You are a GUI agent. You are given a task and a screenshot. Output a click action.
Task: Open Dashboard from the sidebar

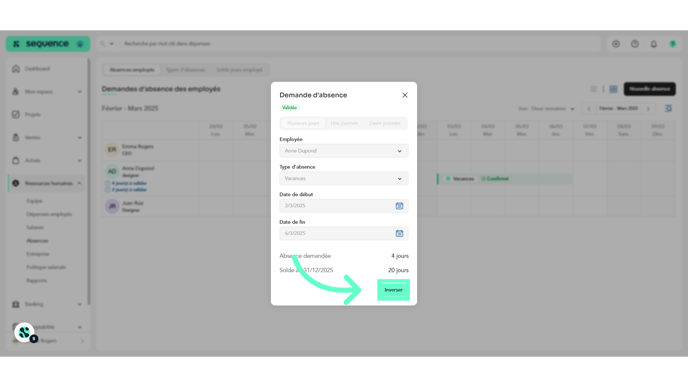tap(37, 69)
